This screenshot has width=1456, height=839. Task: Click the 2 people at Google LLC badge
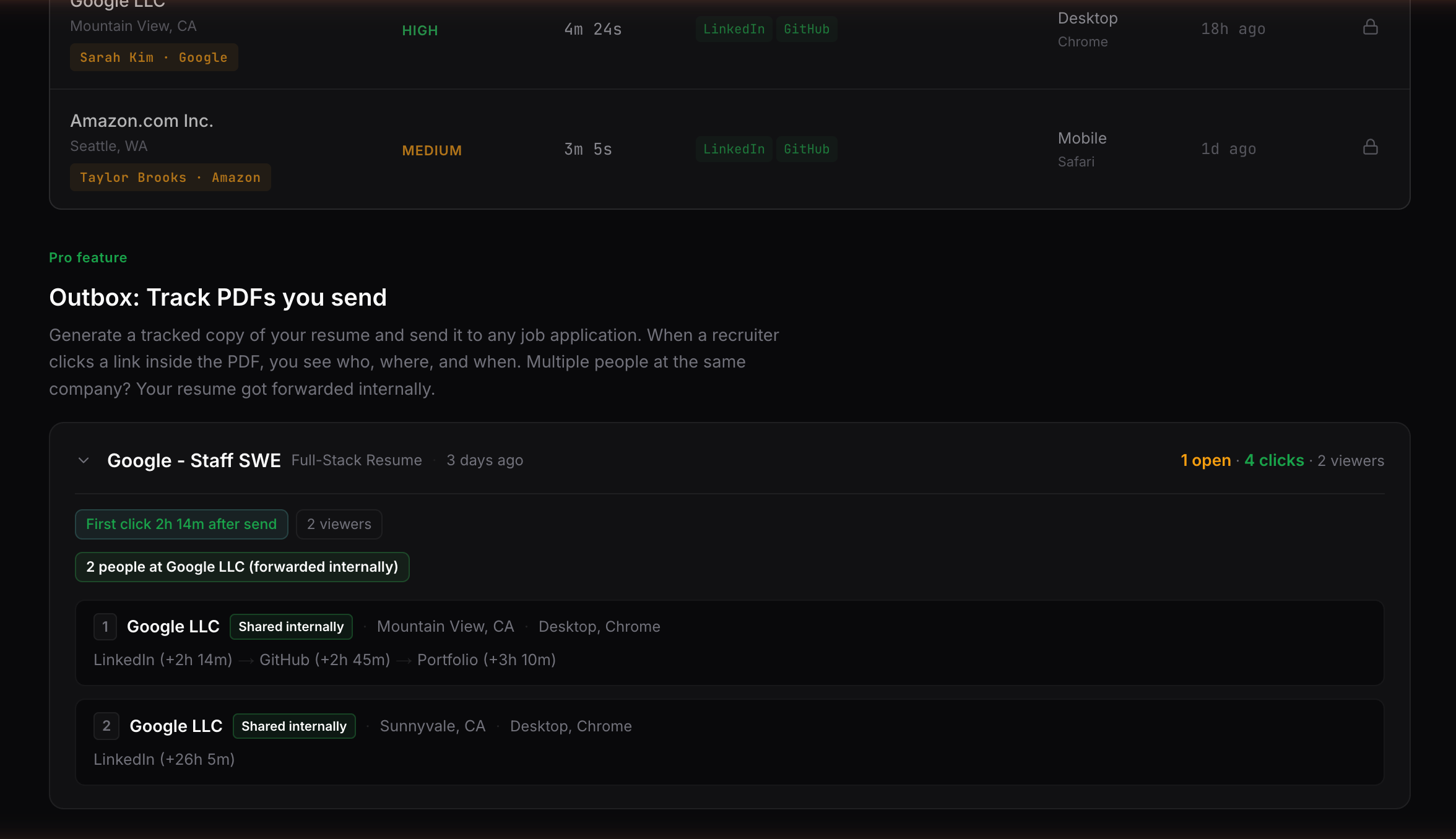point(242,567)
